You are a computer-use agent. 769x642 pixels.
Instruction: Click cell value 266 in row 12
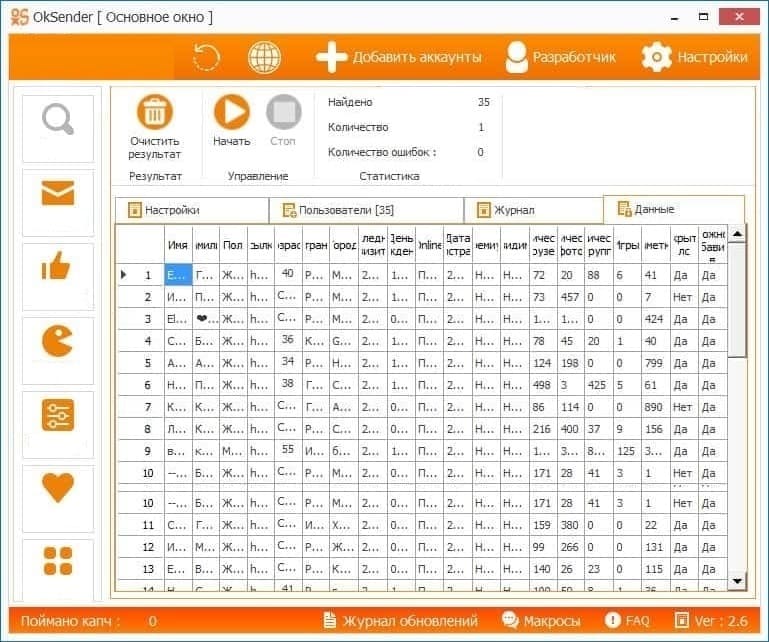coord(569,547)
